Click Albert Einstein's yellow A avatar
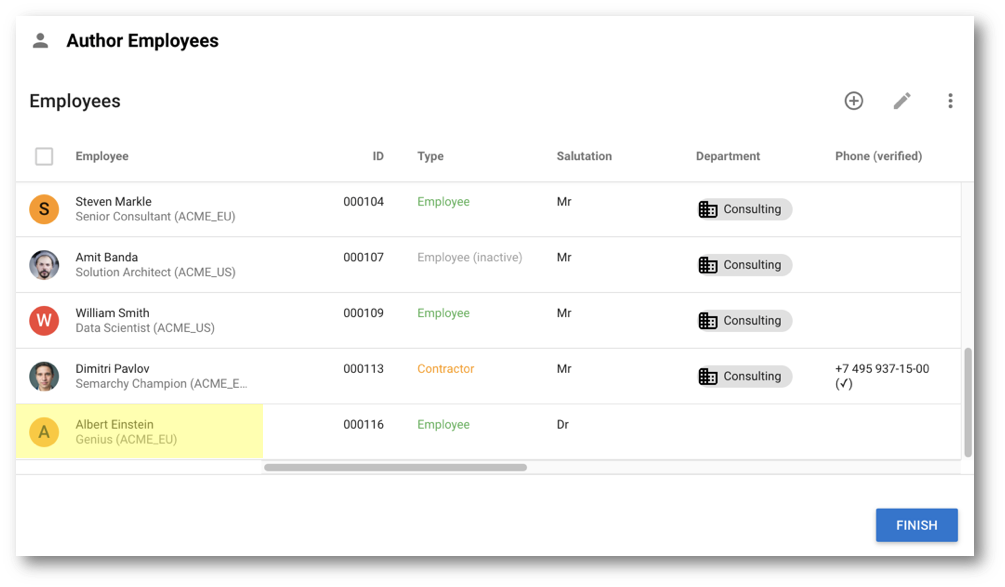Screen dimensions: 1005x587 [44, 432]
